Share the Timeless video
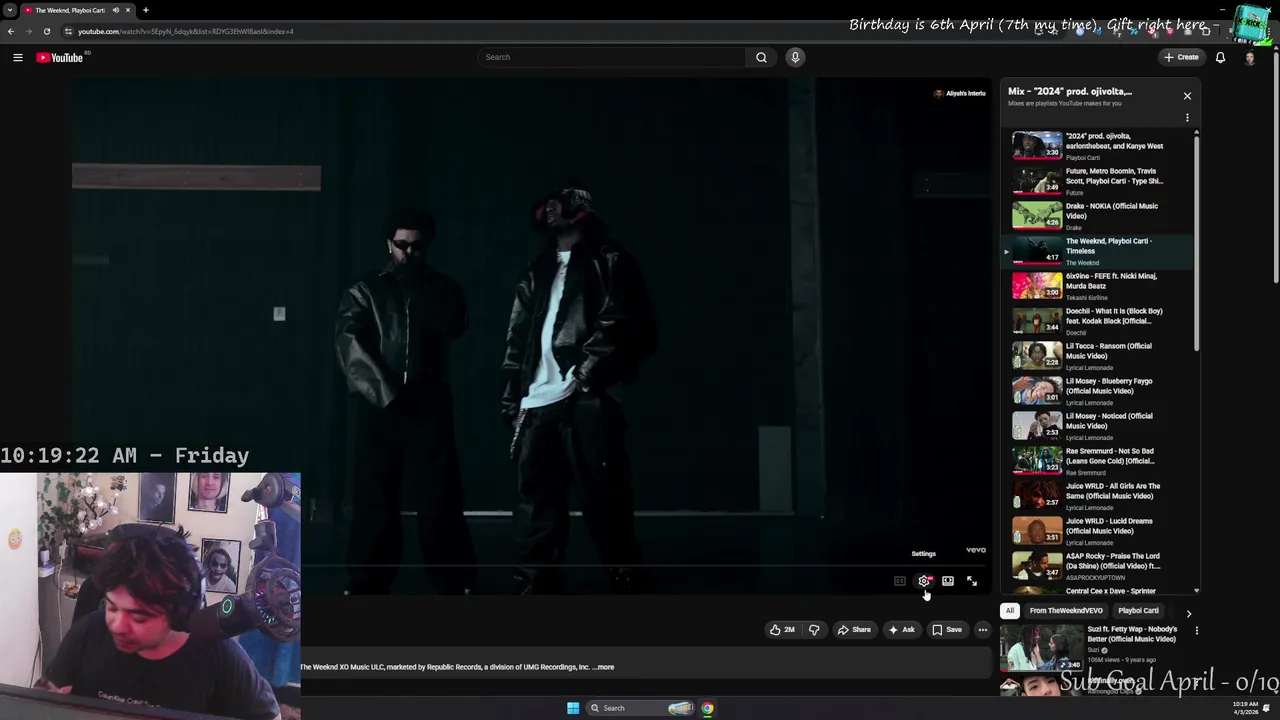1280x720 pixels. [854, 630]
